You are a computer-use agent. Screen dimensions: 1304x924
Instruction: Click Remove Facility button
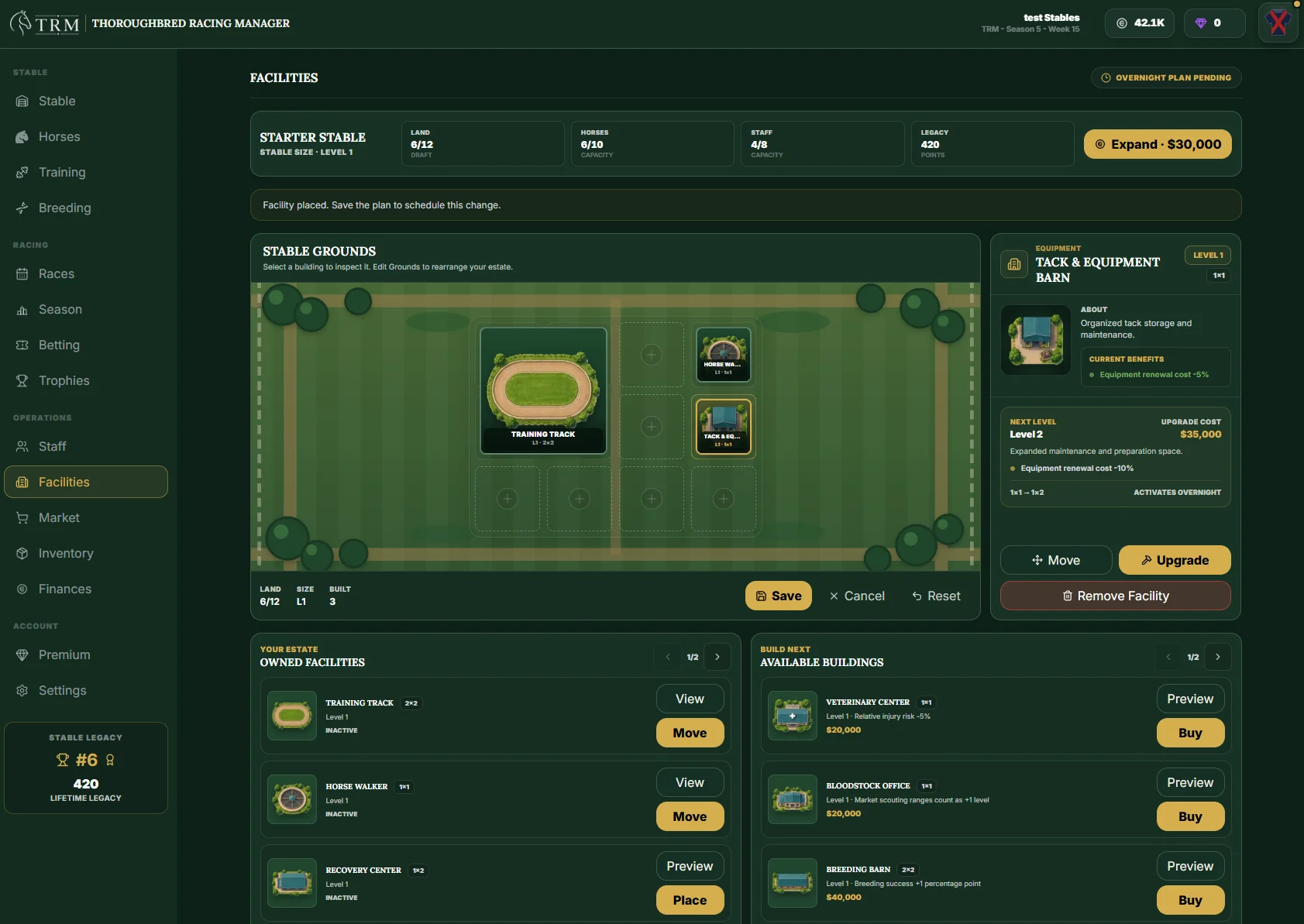[1116, 596]
